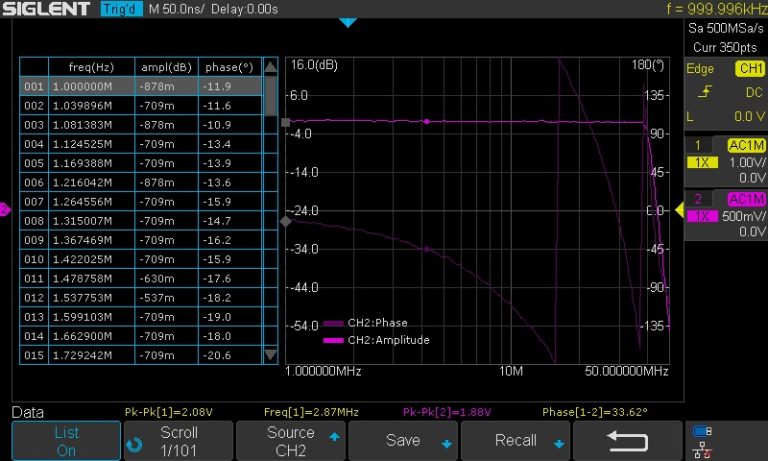Click the channel 2 ground marker on left edge
This screenshot has height=461, width=768.
(4, 210)
